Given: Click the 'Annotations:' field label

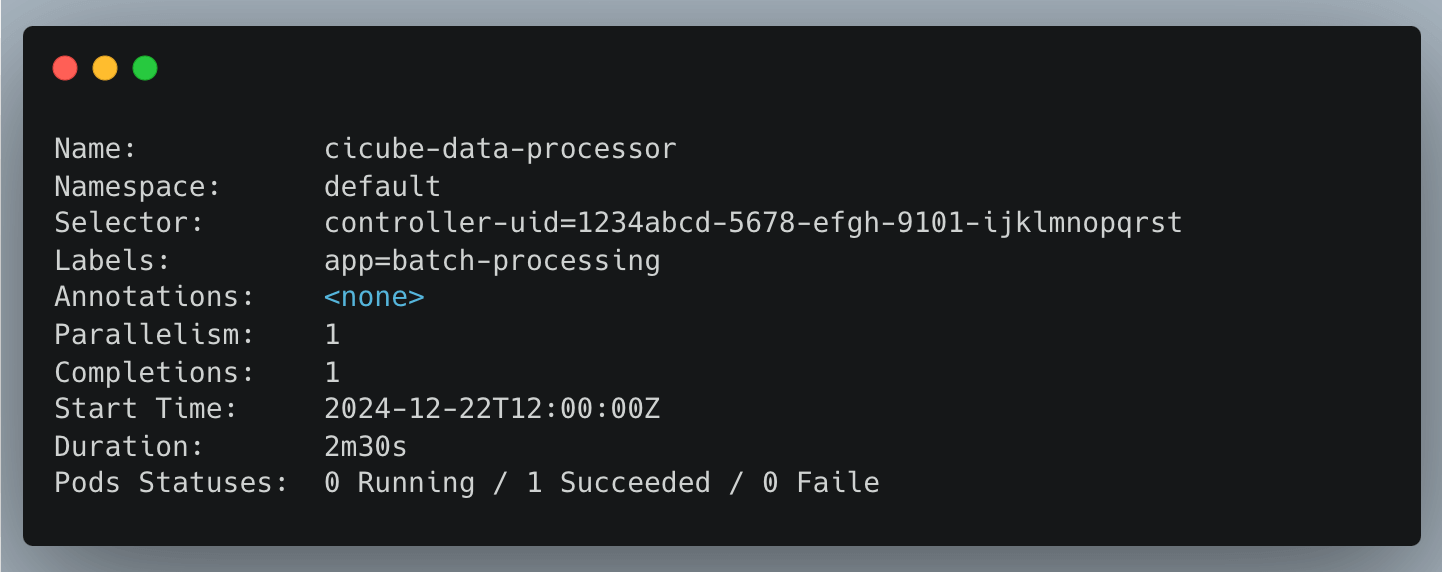Looking at the screenshot, I should click(x=154, y=298).
